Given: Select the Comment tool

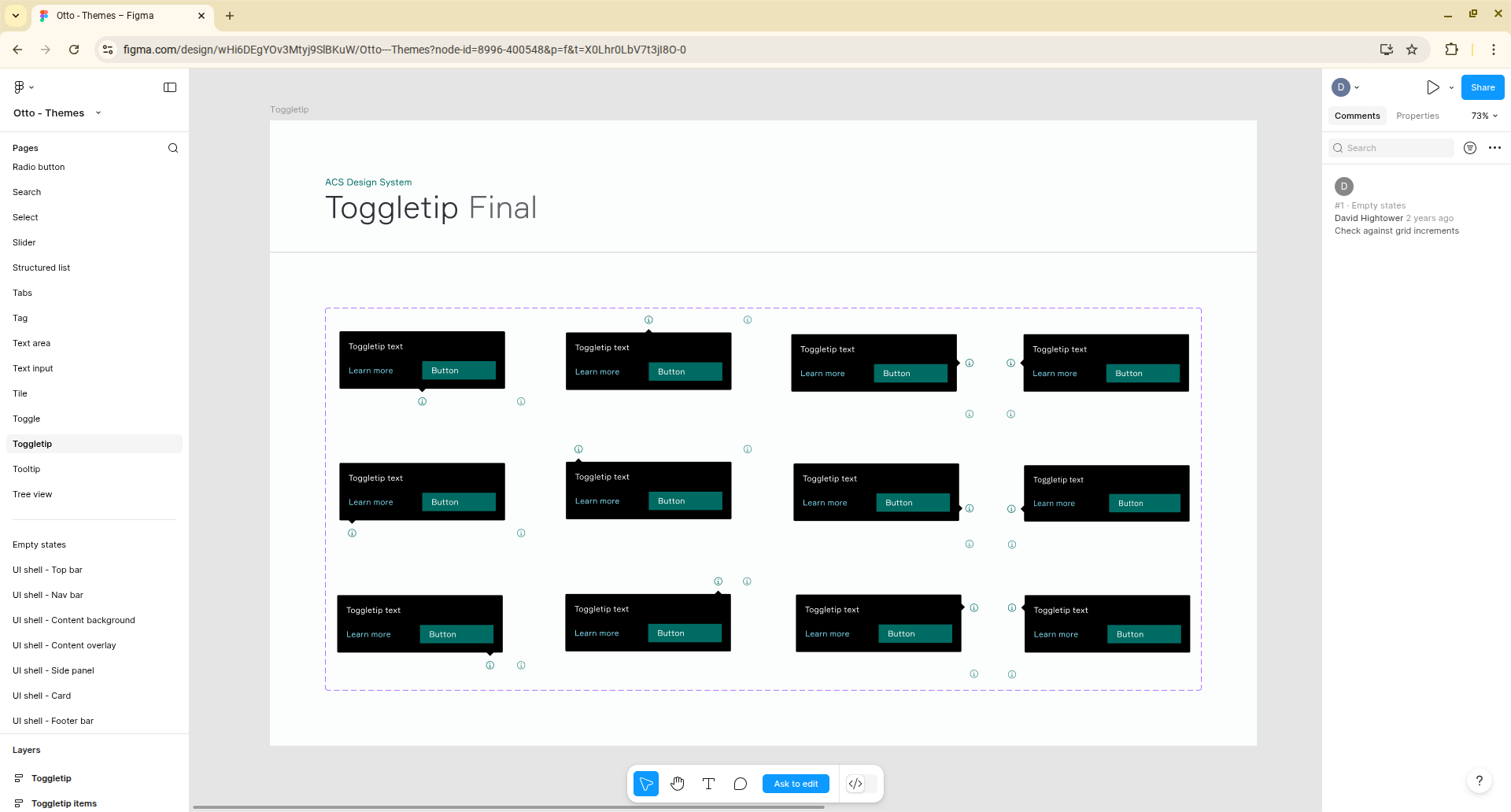Looking at the screenshot, I should pyautogui.click(x=740, y=784).
